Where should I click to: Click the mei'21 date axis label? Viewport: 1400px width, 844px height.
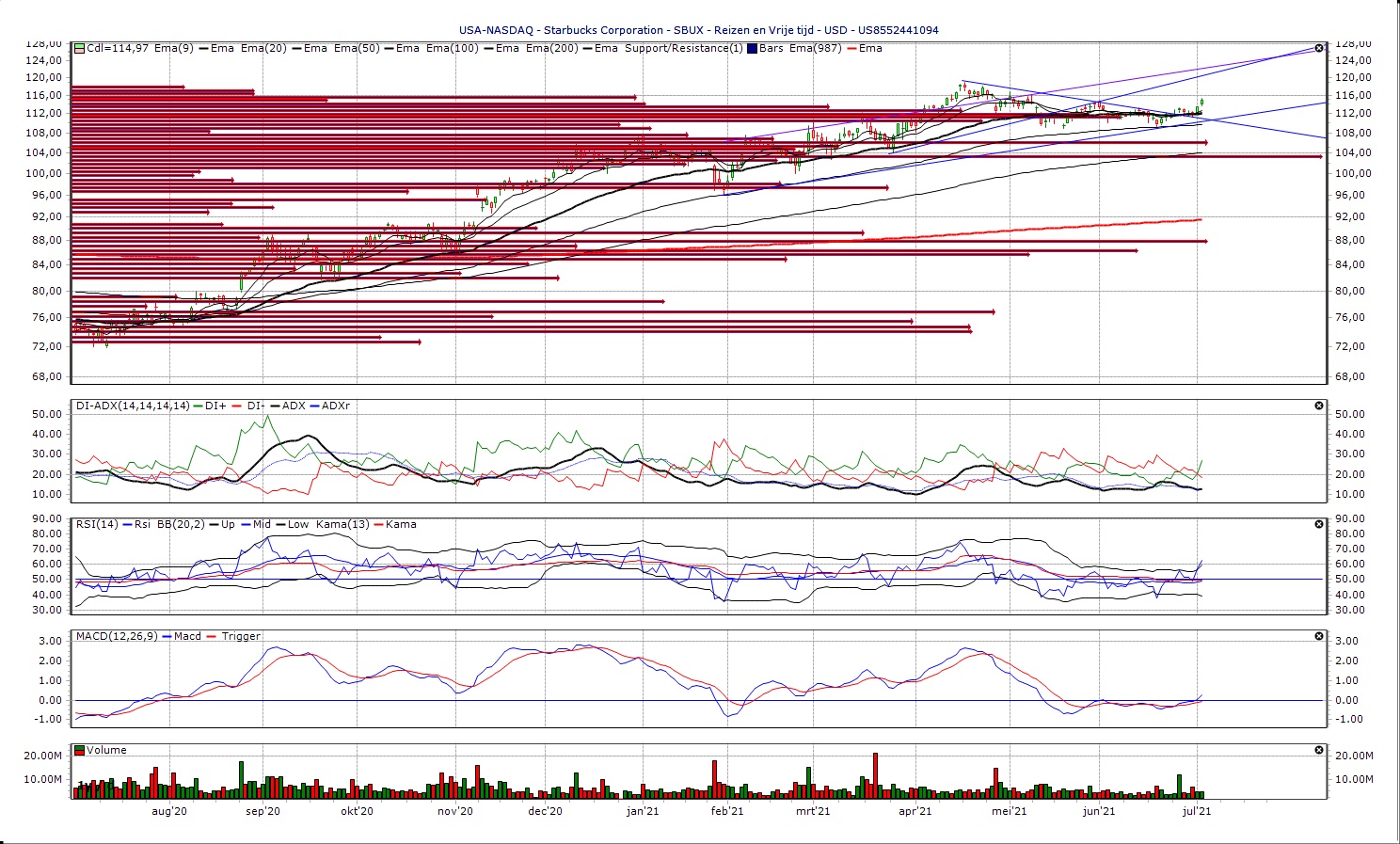tap(1010, 811)
